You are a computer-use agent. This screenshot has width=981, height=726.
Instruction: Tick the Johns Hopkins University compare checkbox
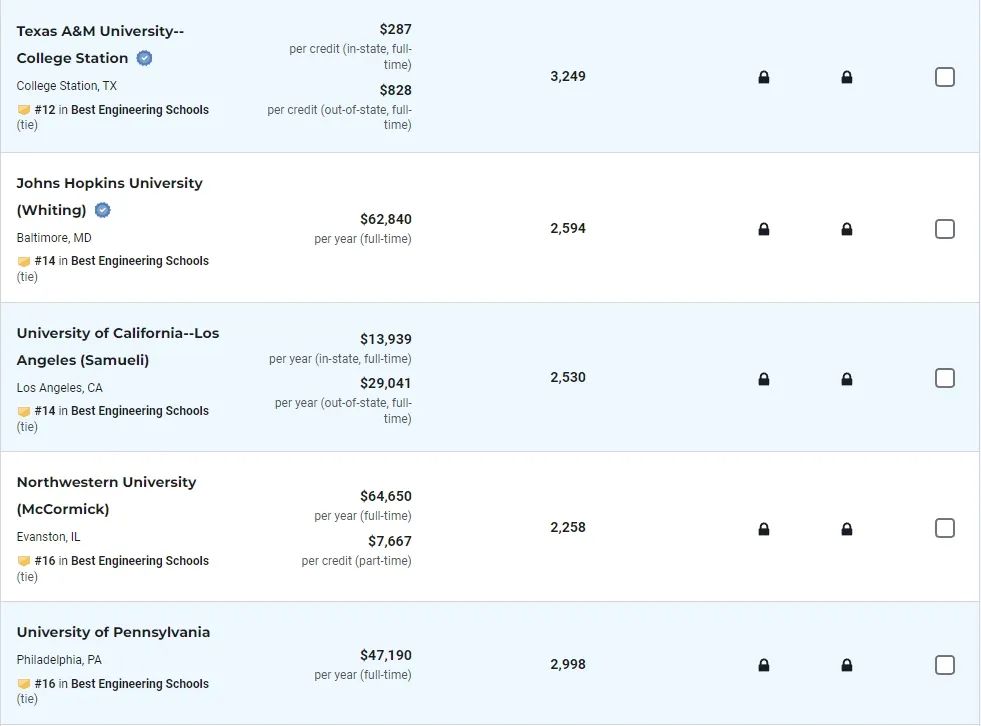945,229
